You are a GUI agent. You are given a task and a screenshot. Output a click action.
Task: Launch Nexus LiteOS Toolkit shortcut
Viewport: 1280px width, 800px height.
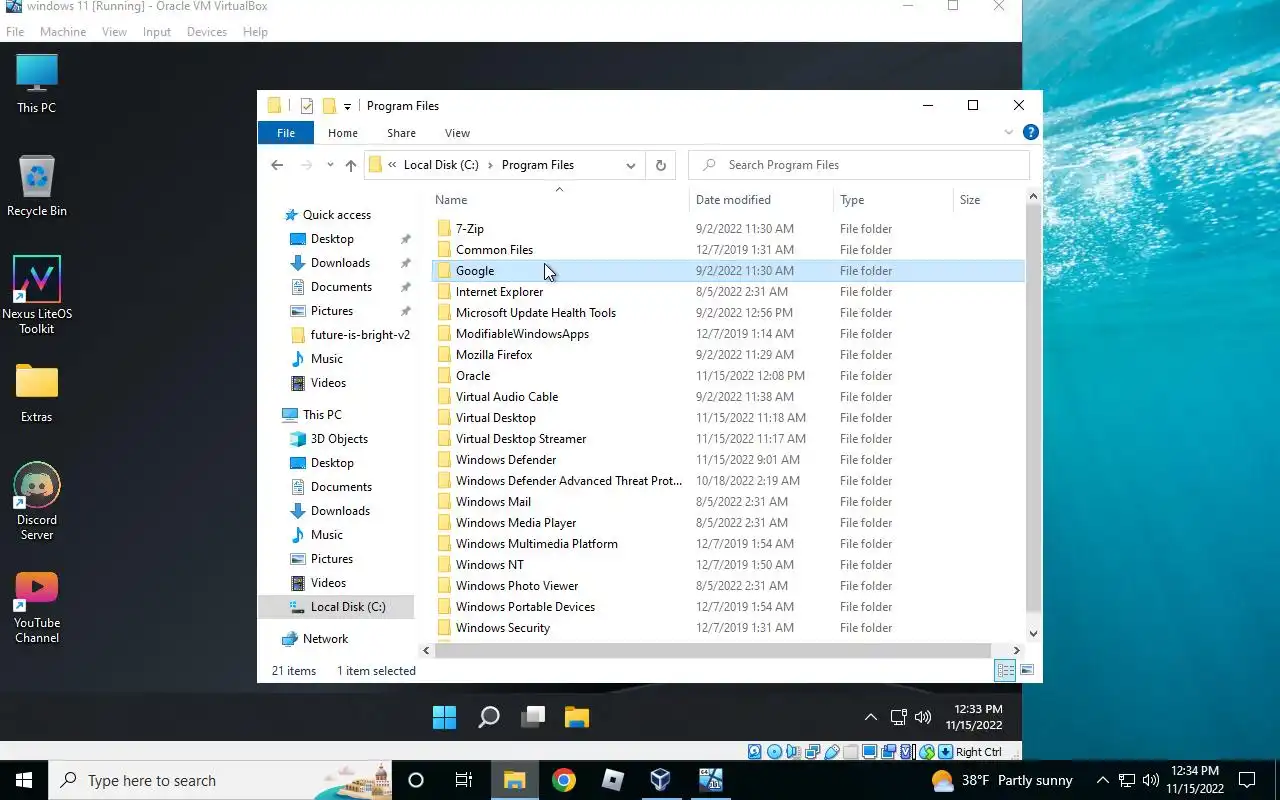pos(37,295)
